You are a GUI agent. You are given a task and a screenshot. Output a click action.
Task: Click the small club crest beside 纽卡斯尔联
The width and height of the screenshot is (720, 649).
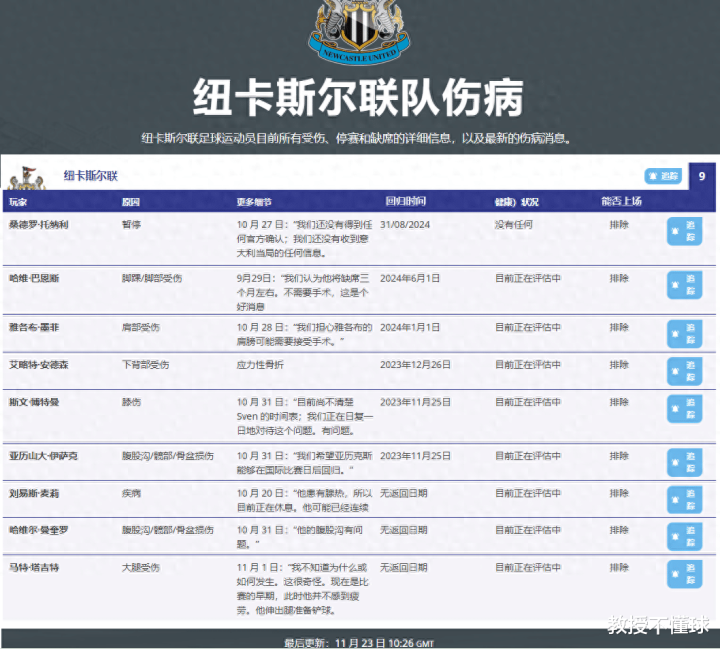click(x=27, y=178)
